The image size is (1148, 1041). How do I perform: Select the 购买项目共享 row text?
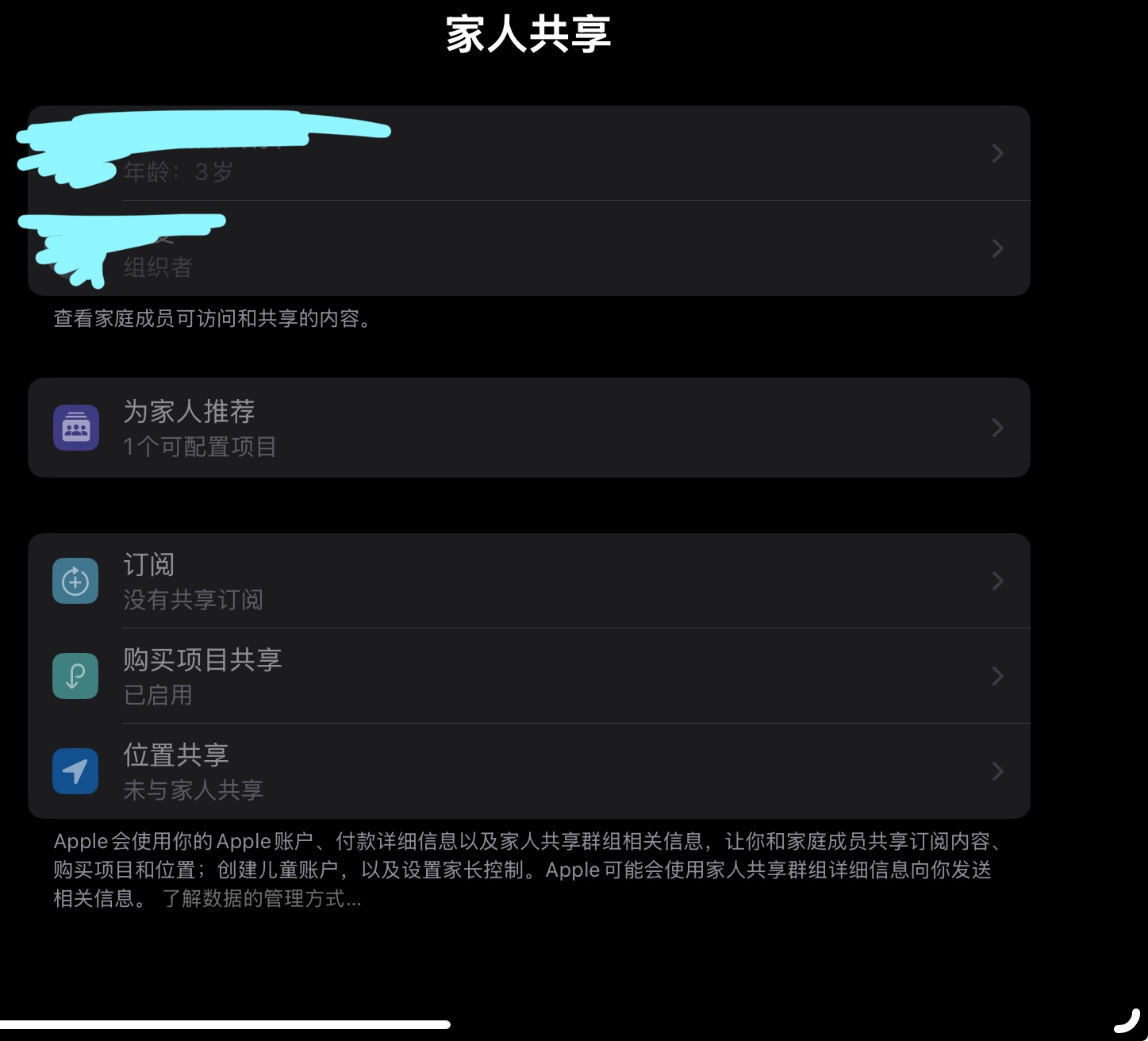click(203, 659)
